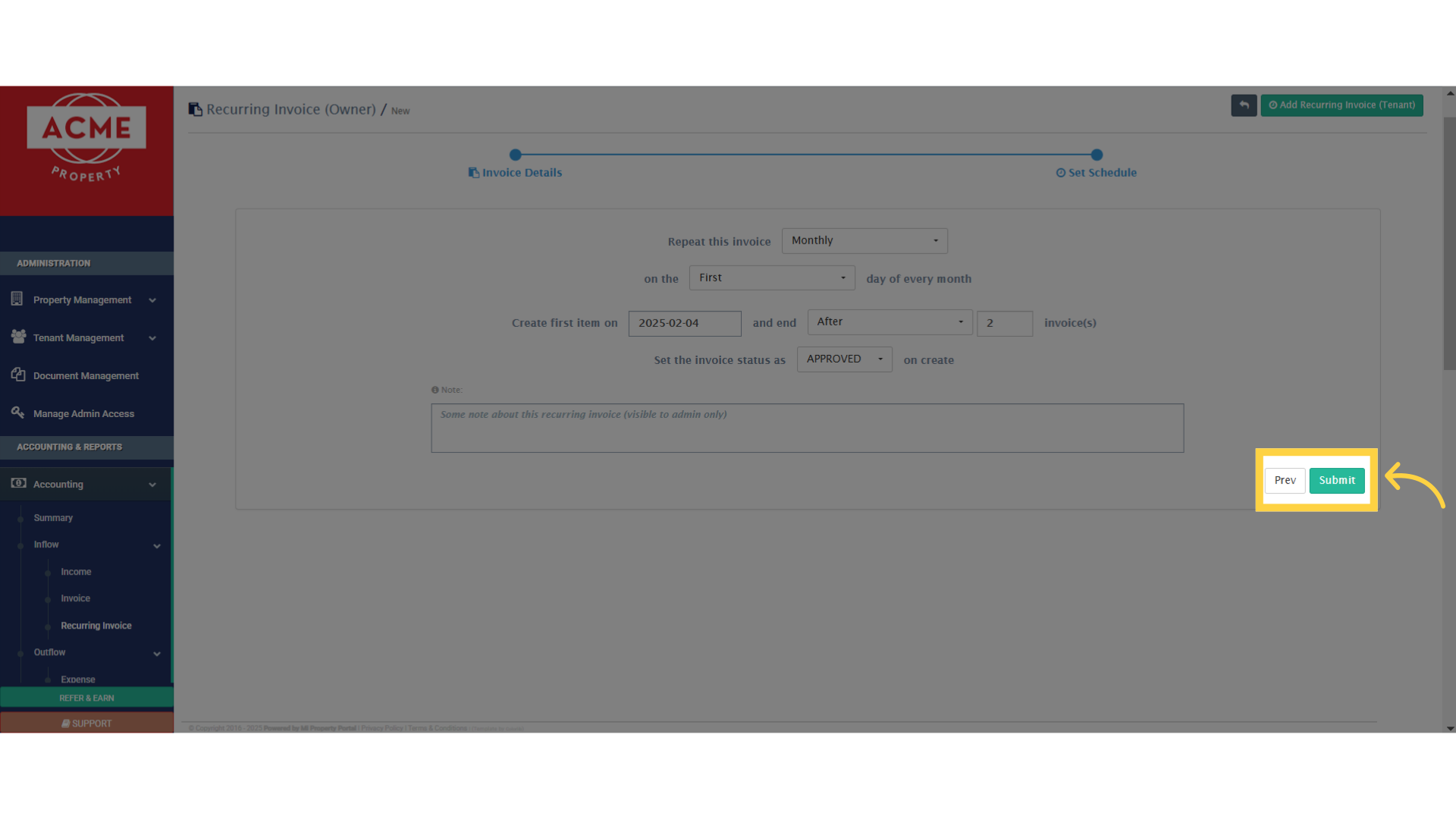The image size is (1456, 819).
Task: Click the Document Management files icon
Action: (18, 375)
